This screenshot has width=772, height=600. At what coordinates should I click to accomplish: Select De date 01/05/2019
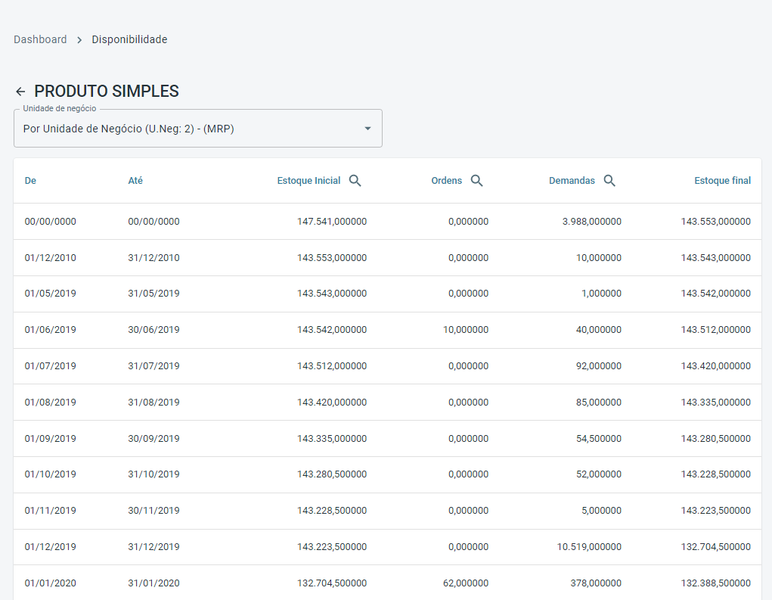(50, 293)
